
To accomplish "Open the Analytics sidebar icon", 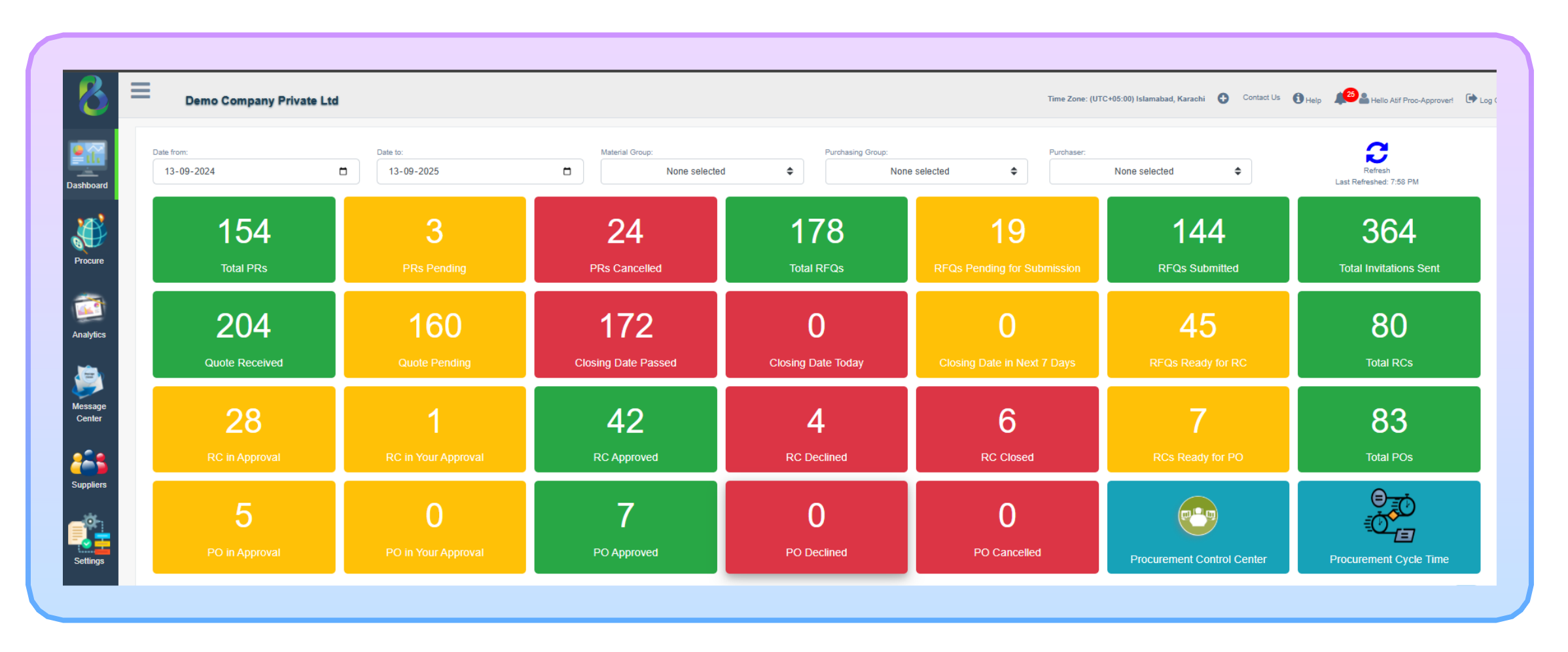I will point(89,309).
